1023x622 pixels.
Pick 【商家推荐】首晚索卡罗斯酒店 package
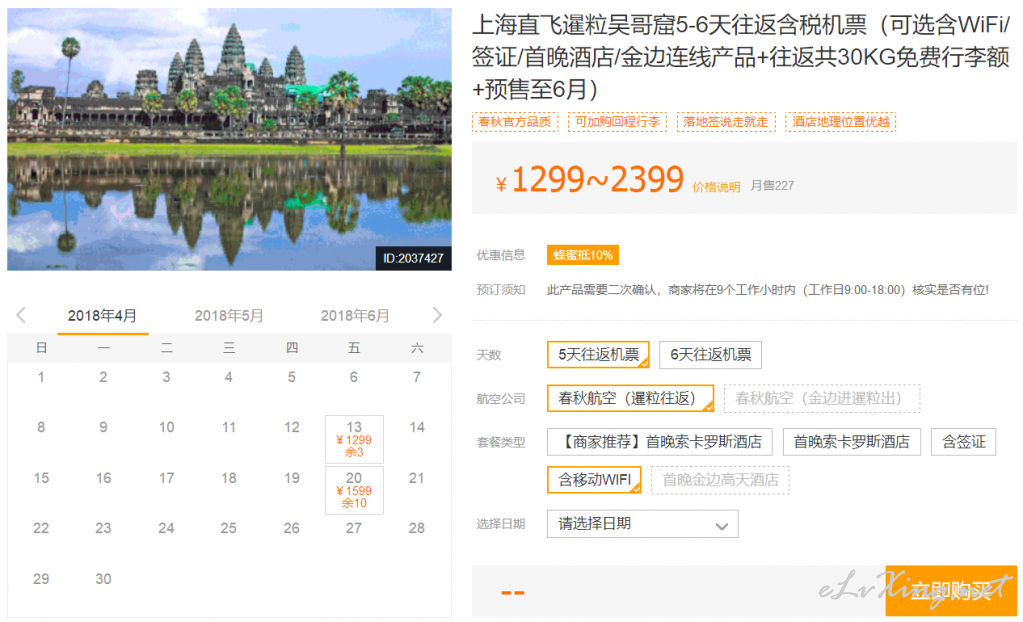click(660, 442)
